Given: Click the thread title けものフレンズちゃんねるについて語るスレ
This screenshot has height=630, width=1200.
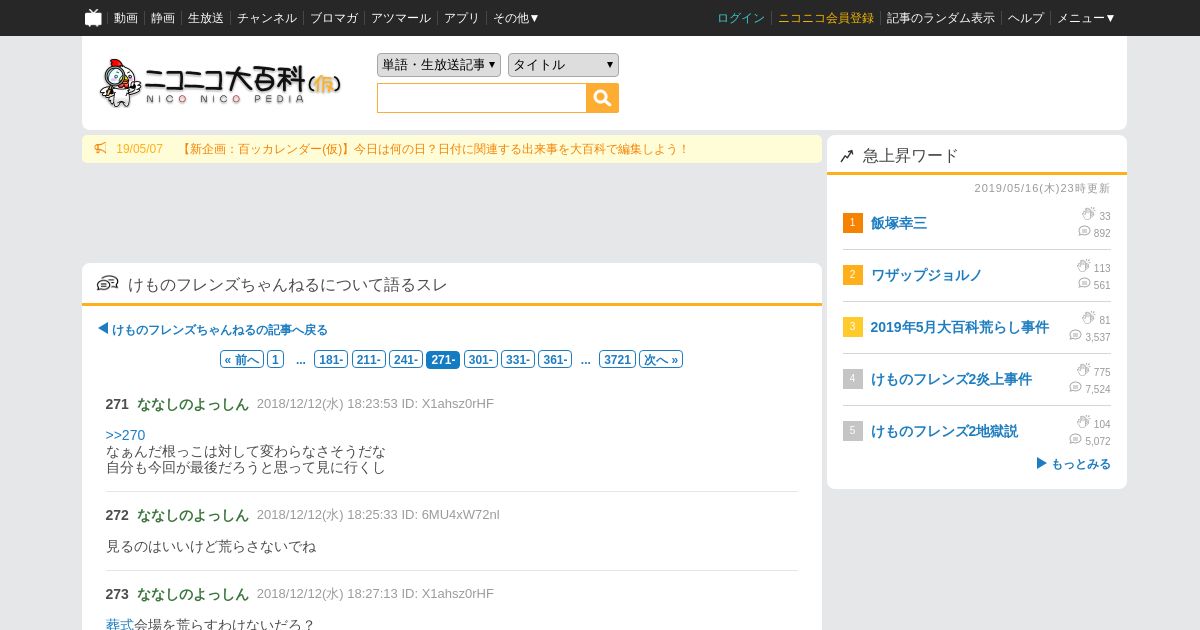Looking at the screenshot, I should 287,285.
